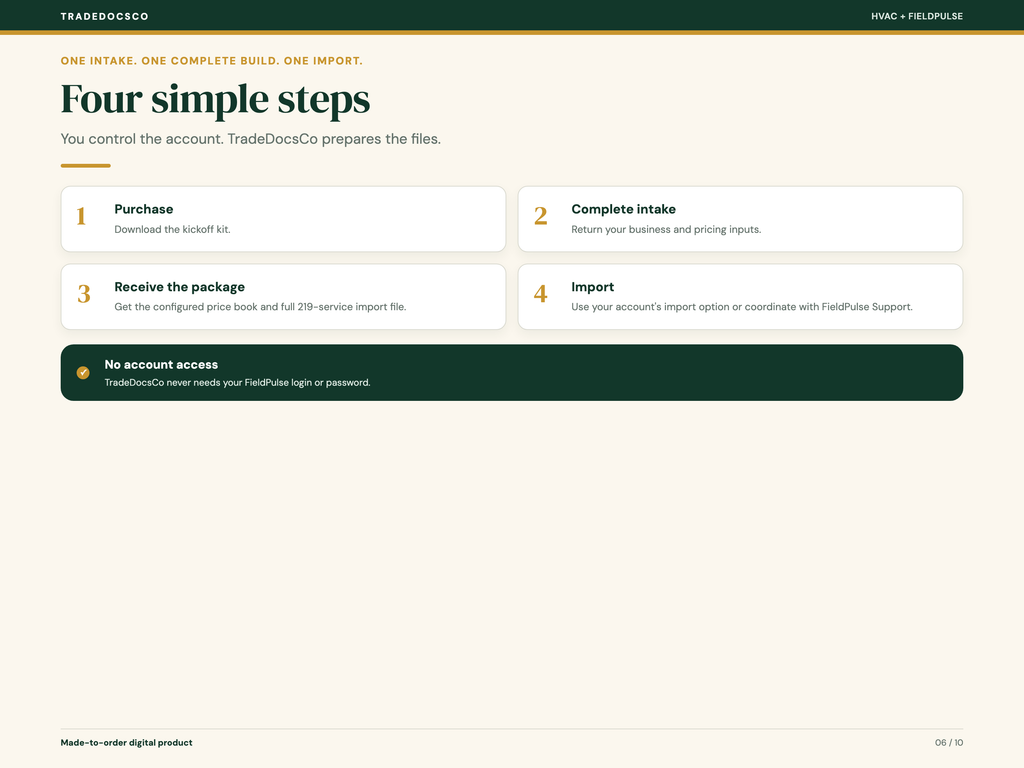Click the gold number 4 step icon

point(541,294)
